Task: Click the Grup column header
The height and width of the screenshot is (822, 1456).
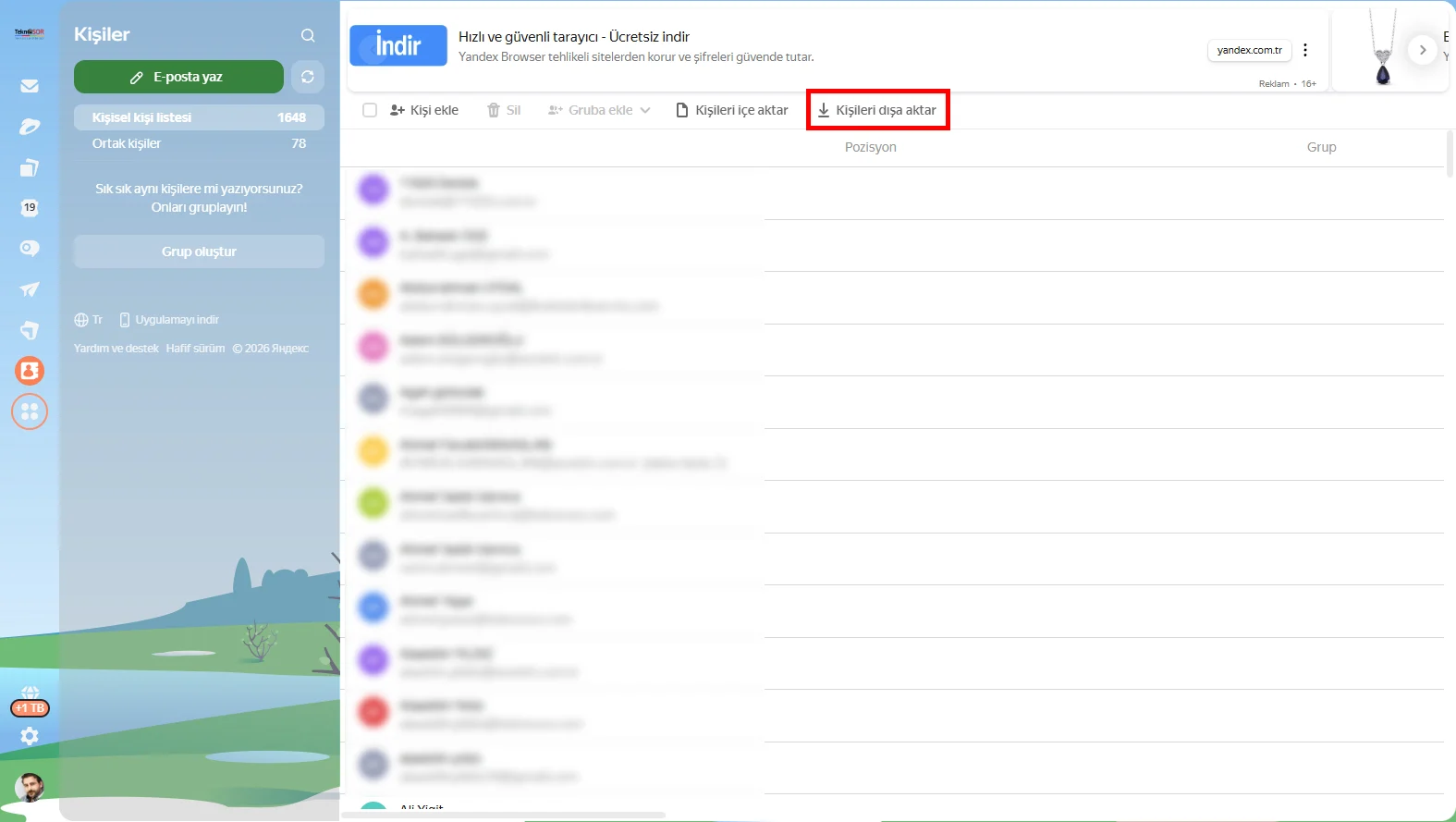Action: (x=1321, y=147)
